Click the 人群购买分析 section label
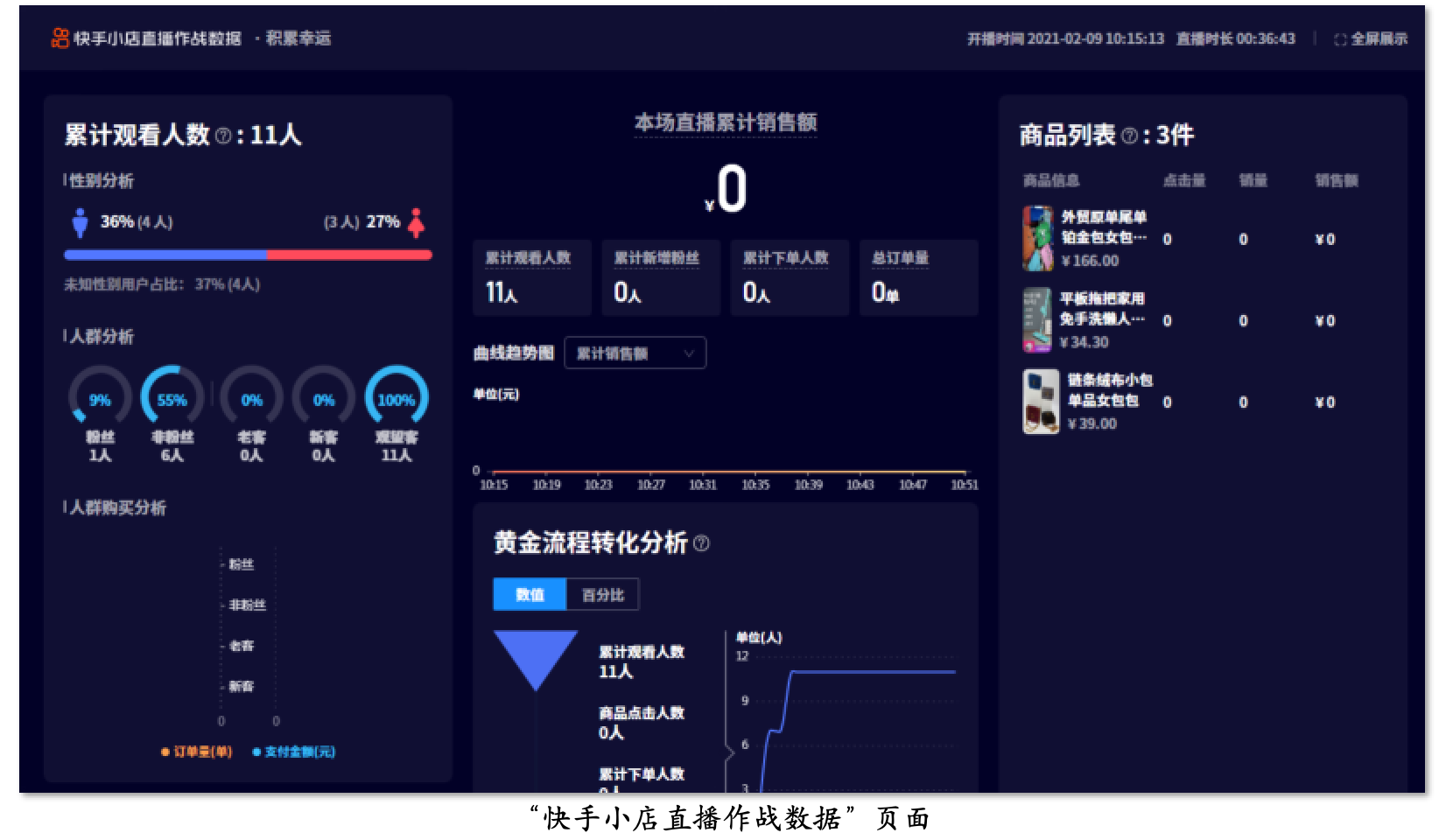The image size is (1446, 840). pyautogui.click(x=117, y=508)
